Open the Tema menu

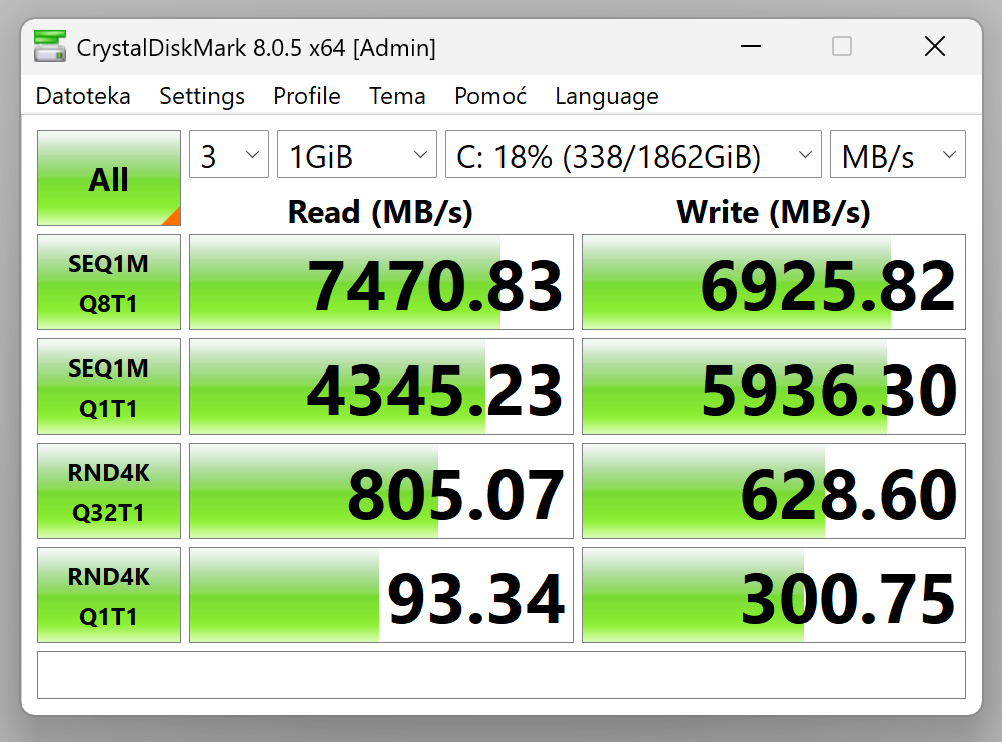(397, 96)
